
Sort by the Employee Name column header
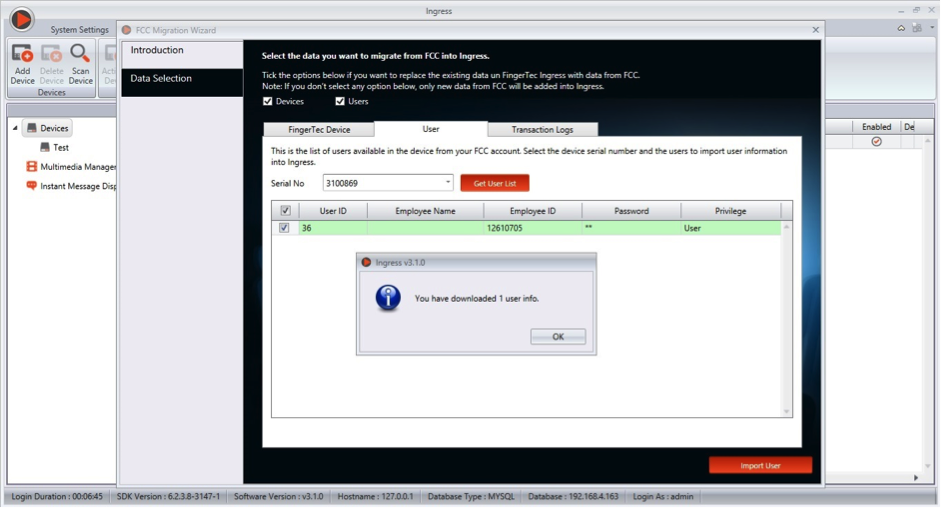425,211
